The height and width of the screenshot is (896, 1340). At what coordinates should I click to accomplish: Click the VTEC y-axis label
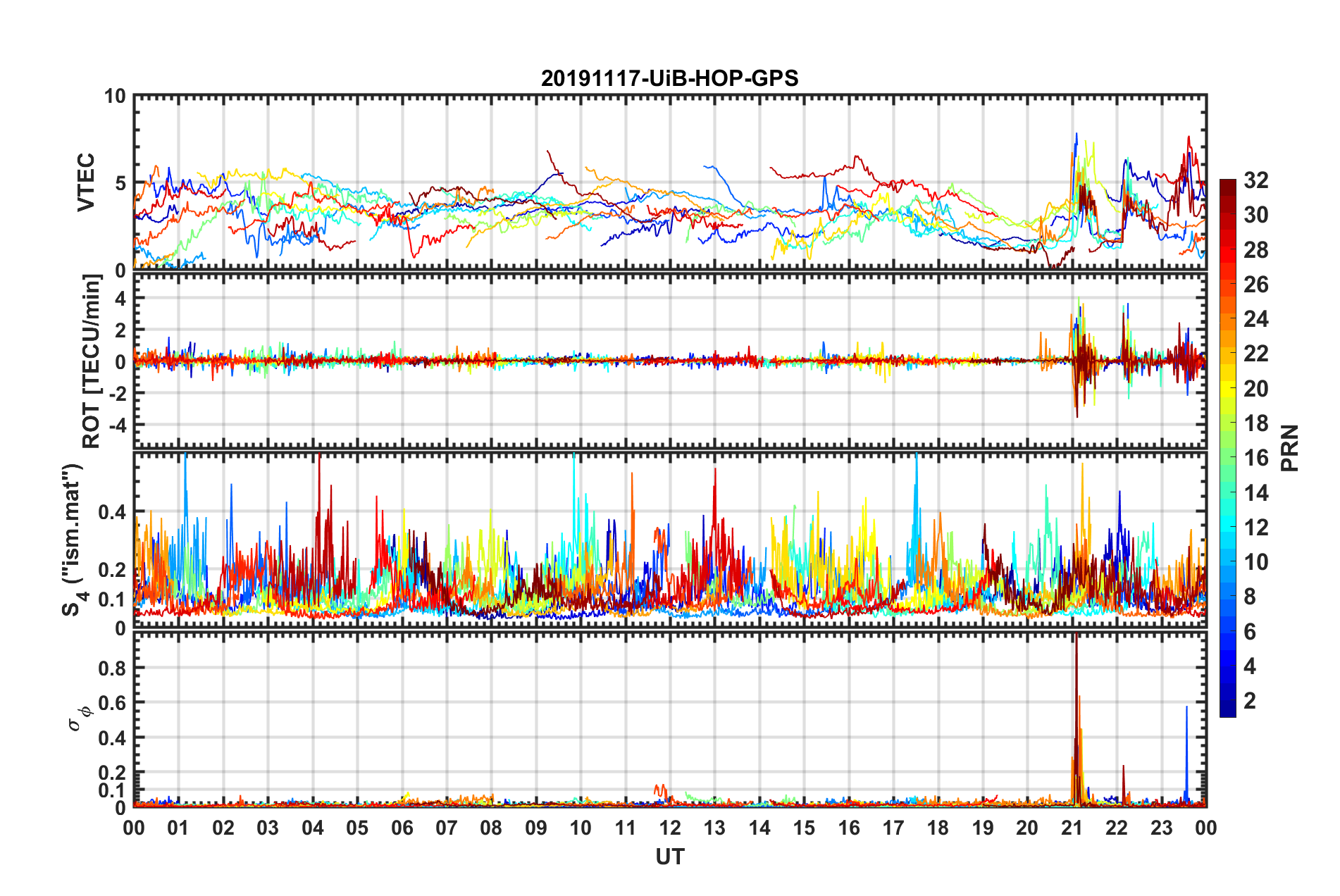86,182
